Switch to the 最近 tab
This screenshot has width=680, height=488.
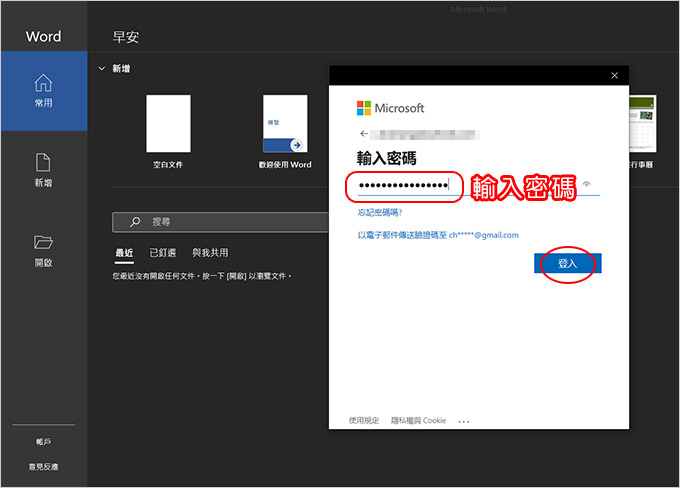click(x=124, y=253)
